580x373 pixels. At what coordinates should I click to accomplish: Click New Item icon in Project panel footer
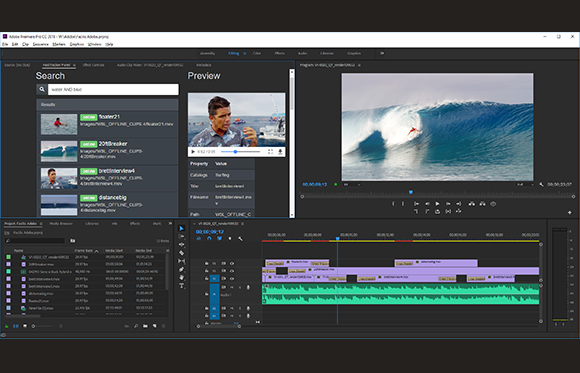tap(155, 326)
